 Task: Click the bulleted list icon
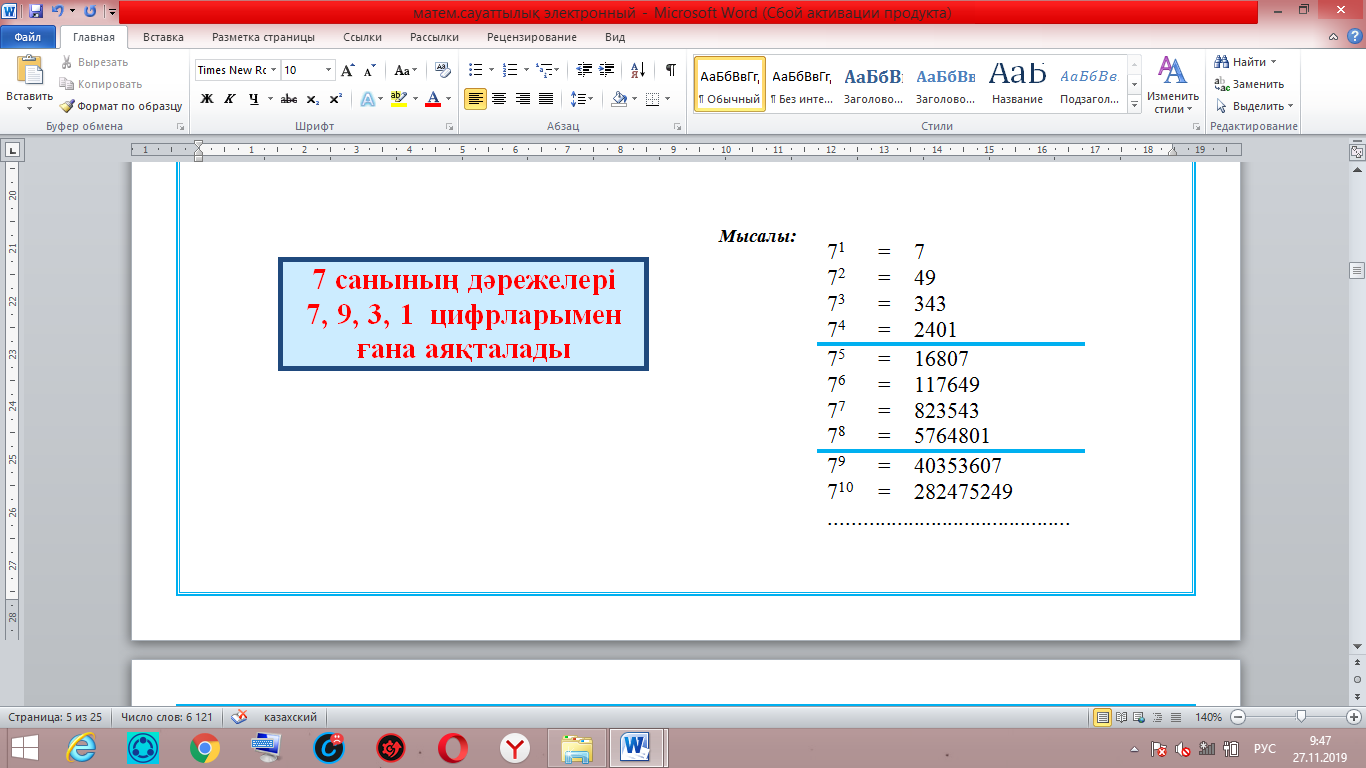tap(475, 70)
